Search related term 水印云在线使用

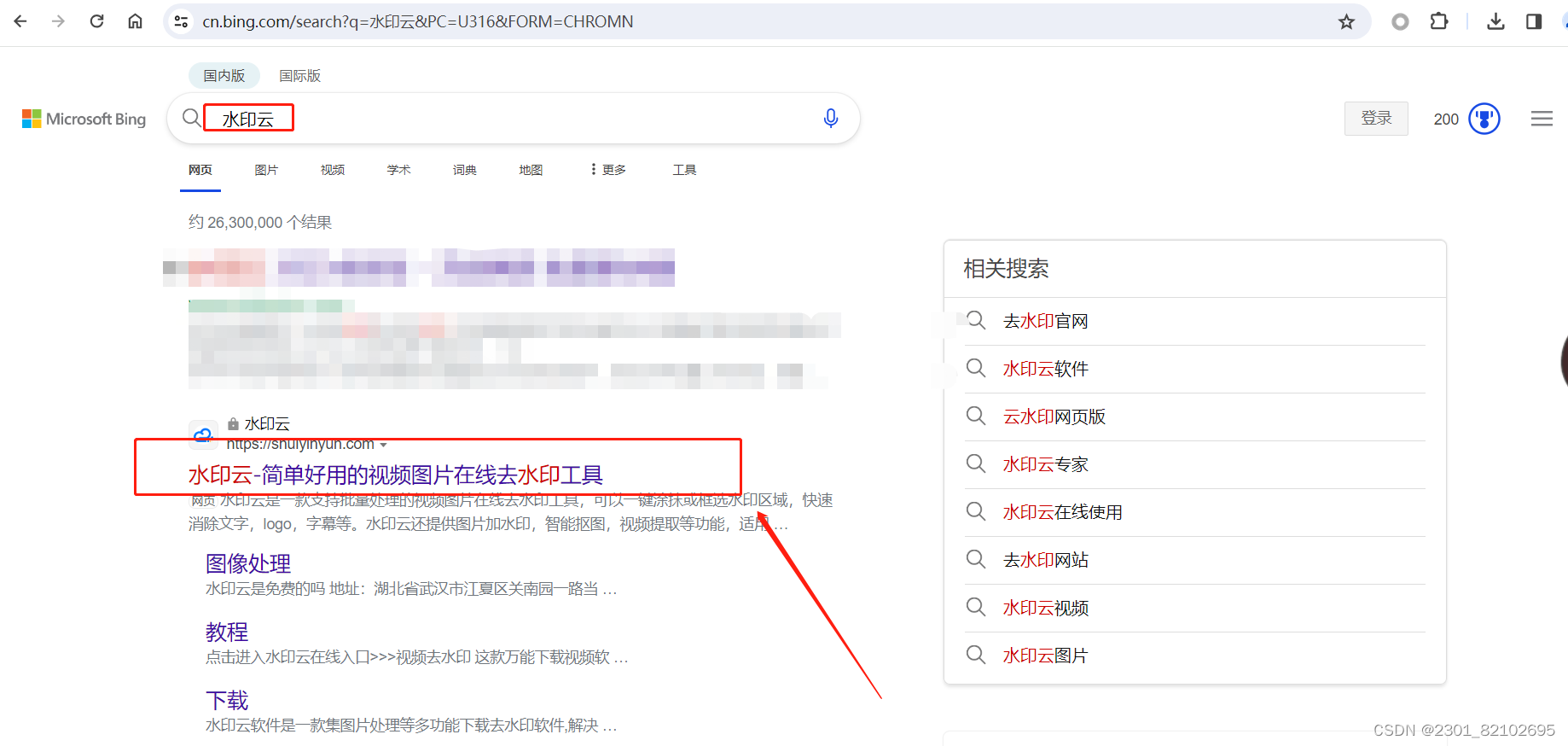click(1063, 512)
